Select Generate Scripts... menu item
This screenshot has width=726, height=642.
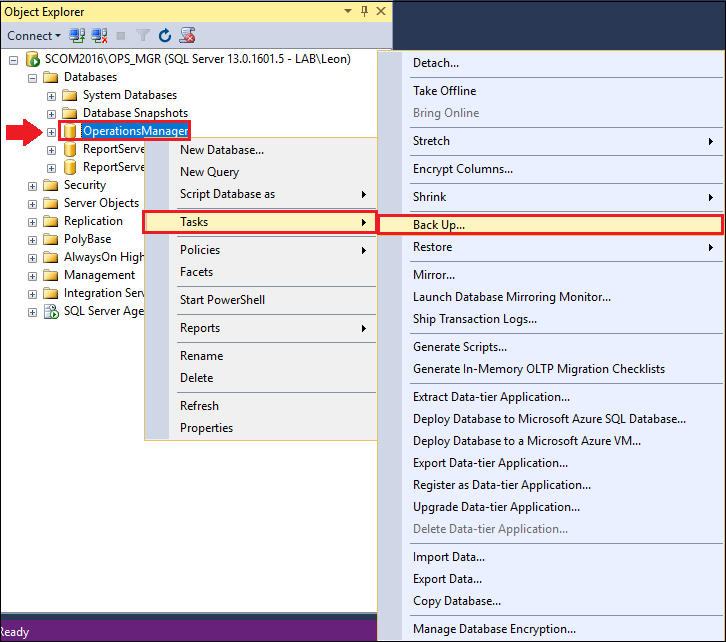[551, 347]
